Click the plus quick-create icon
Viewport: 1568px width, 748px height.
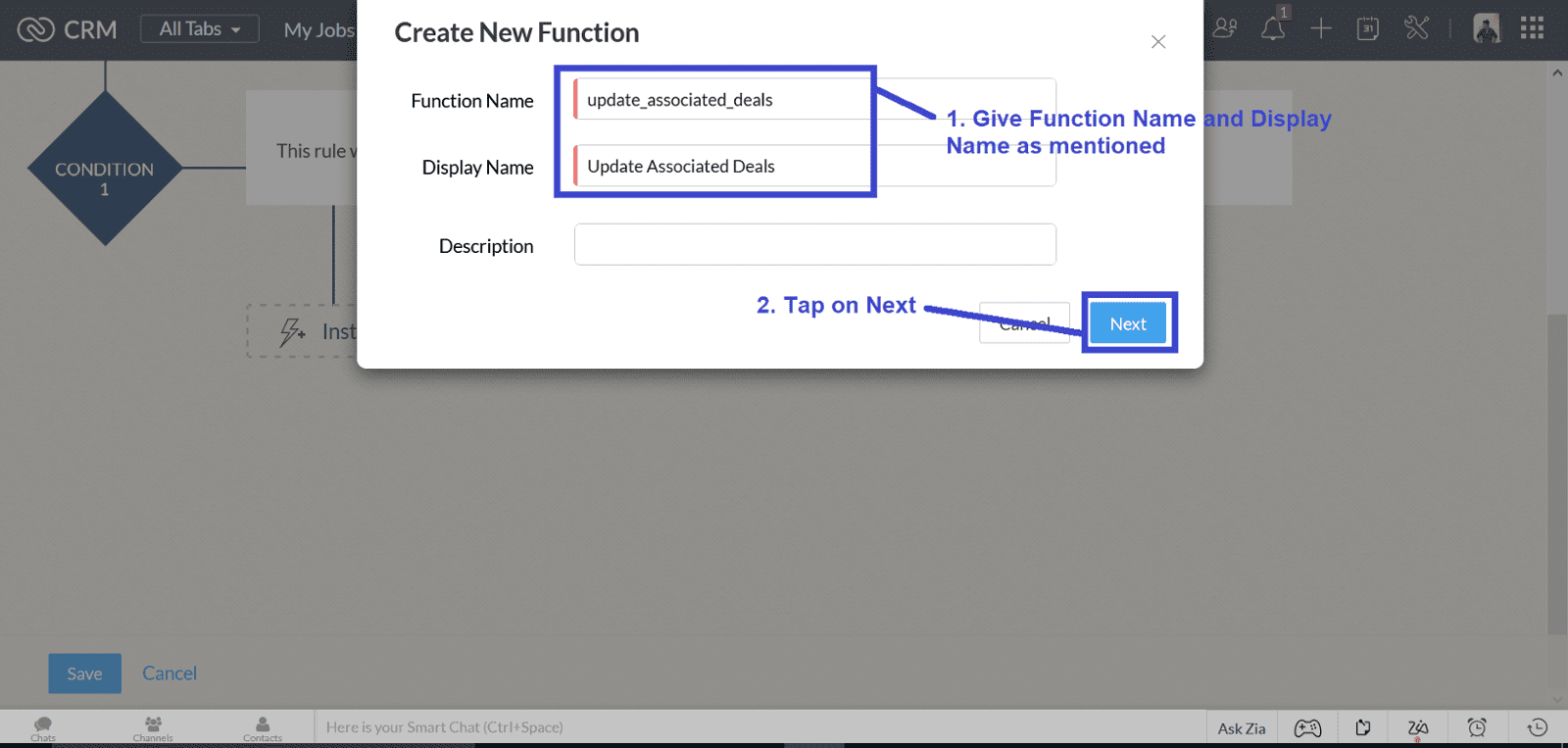click(x=1321, y=28)
